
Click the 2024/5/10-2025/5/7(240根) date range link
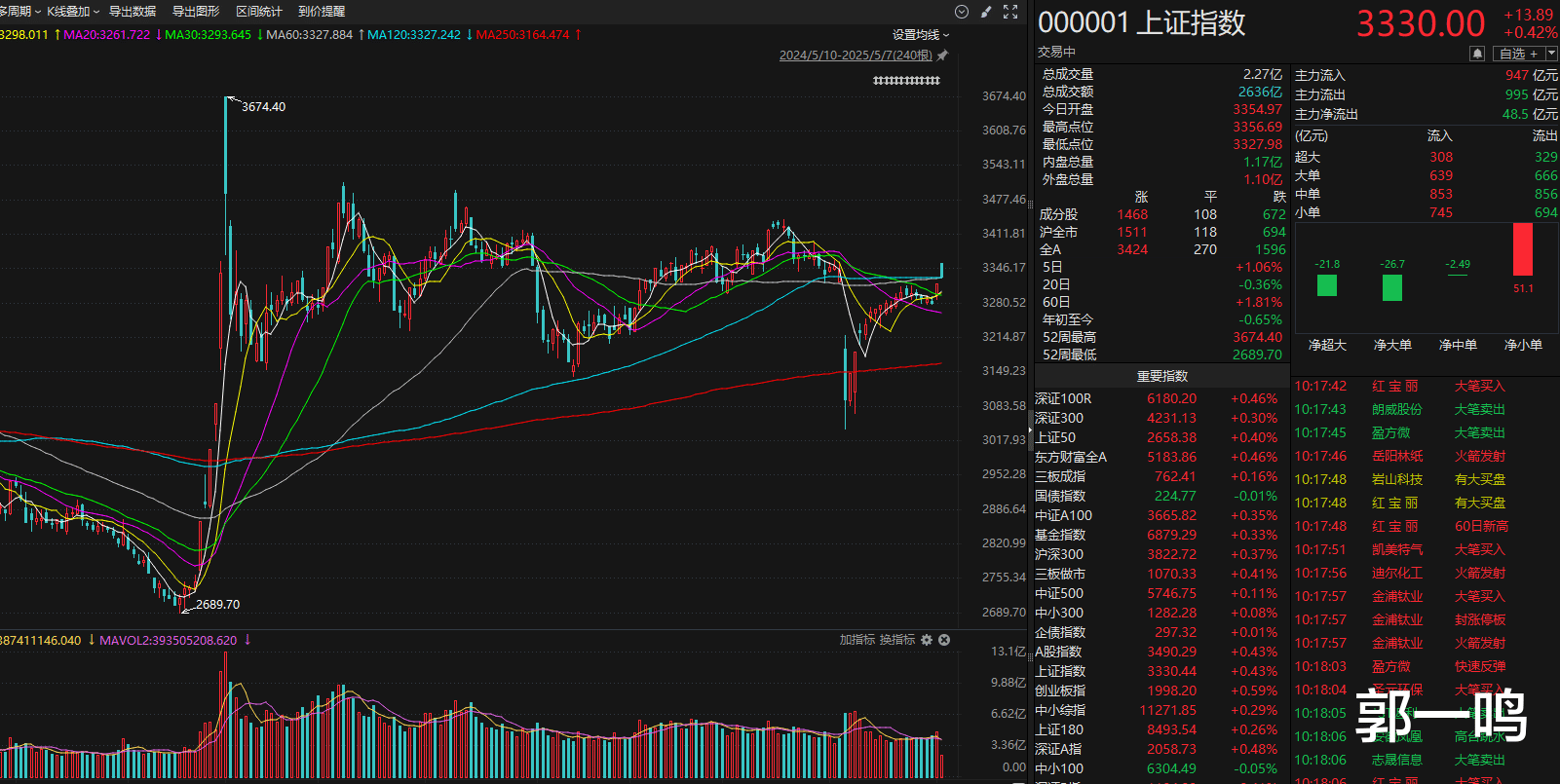(x=856, y=56)
